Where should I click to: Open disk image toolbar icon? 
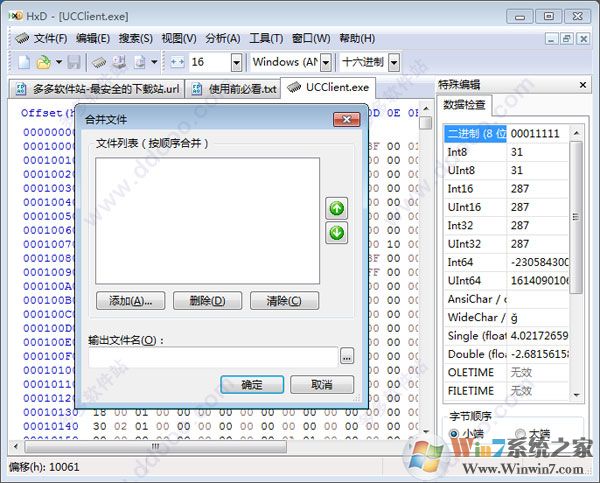(140, 62)
